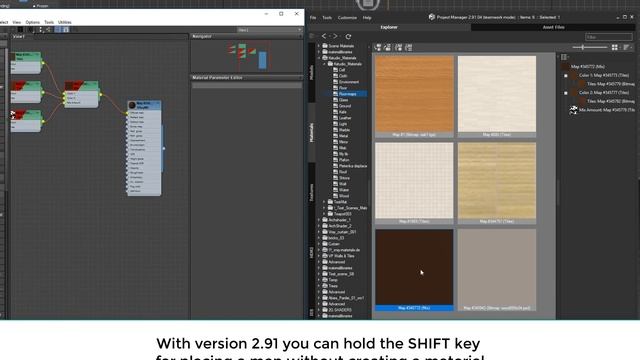The width and height of the screenshot is (640, 360).
Task: Select the Ground folder
Action: coord(344,106)
